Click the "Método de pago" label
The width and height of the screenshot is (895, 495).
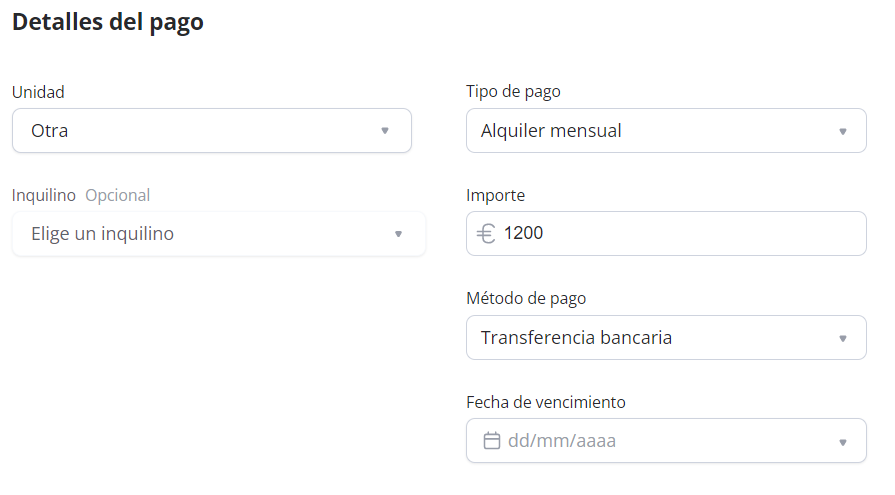click(526, 298)
